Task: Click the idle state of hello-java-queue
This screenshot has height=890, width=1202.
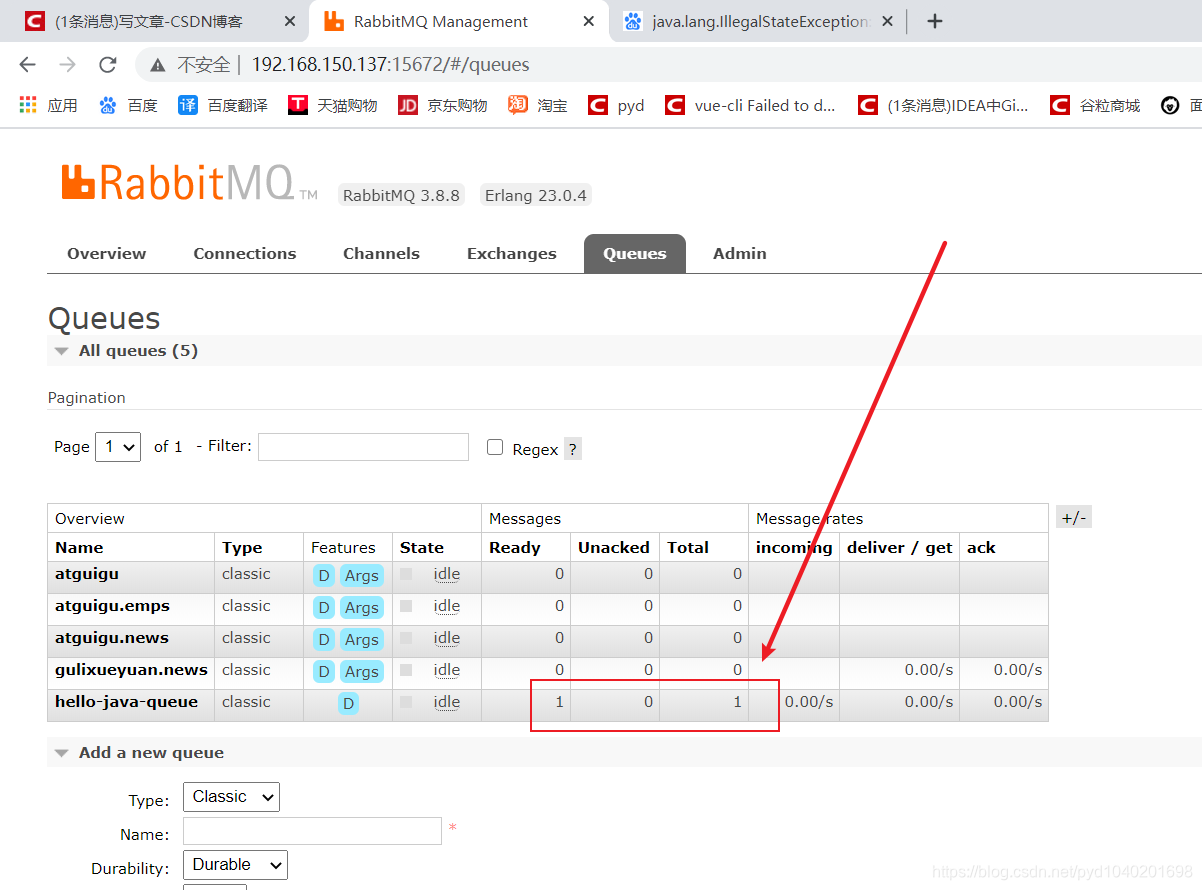Action: point(447,702)
